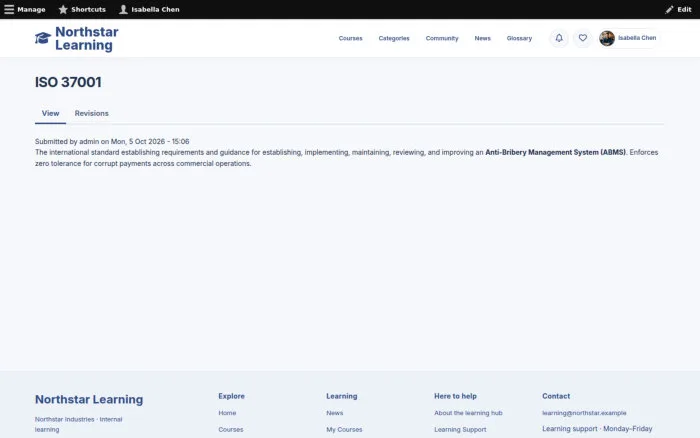
Task: Open the Manage hamburger menu icon
Action: [x=9, y=9]
